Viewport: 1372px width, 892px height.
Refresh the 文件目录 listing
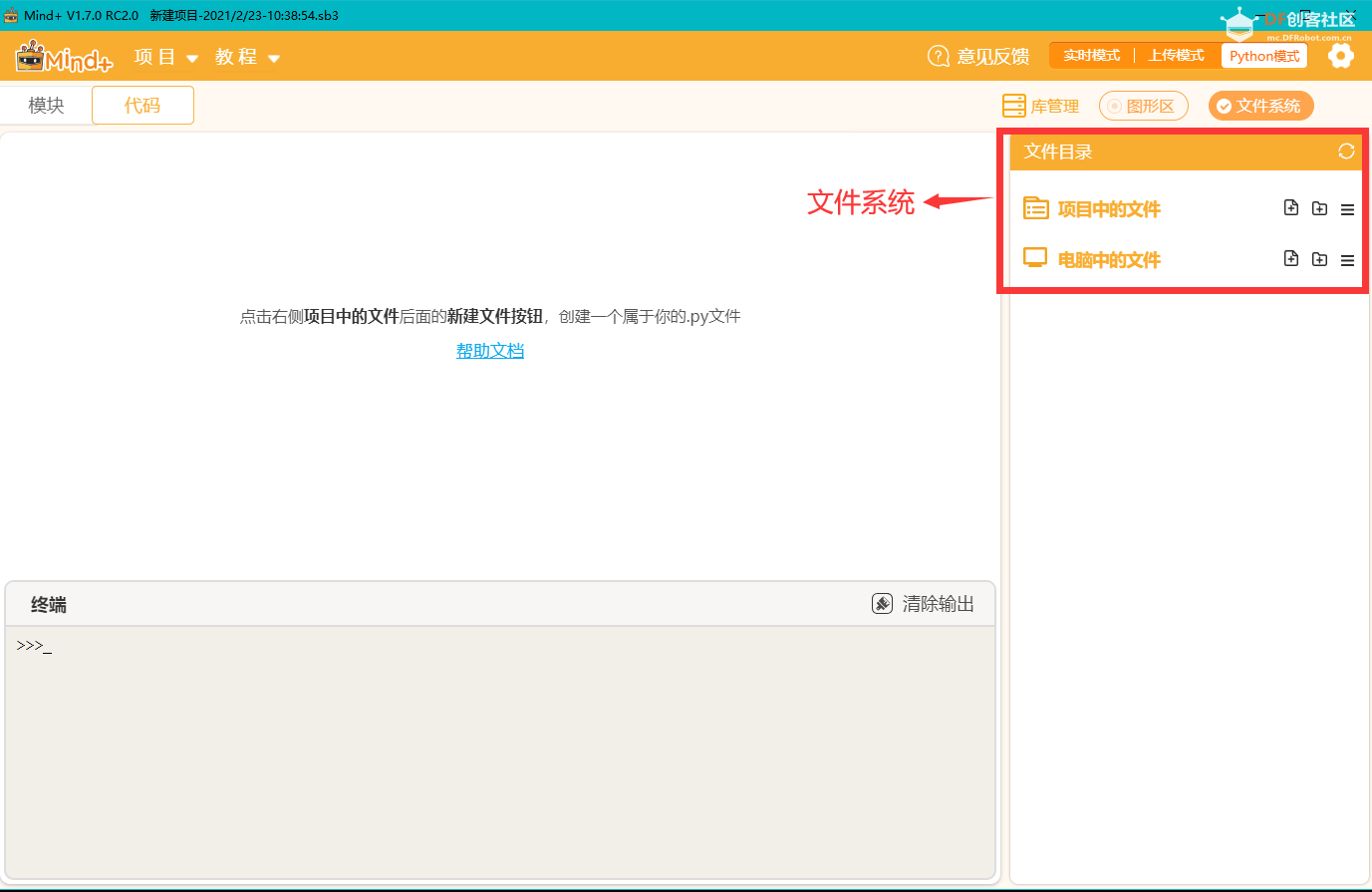pyautogui.click(x=1346, y=151)
